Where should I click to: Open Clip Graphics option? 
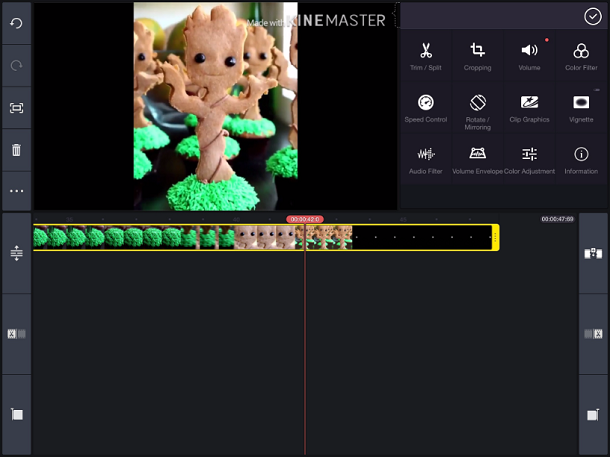(x=529, y=109)
